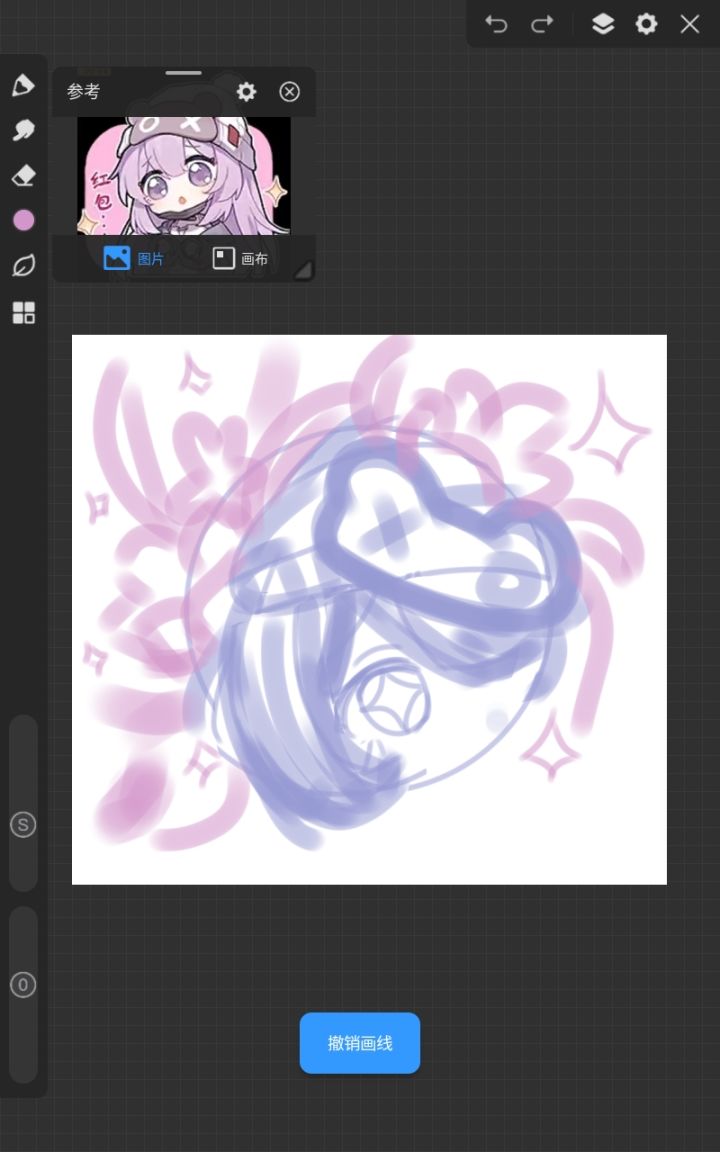Select the brush pen tool

pos(23,85)
